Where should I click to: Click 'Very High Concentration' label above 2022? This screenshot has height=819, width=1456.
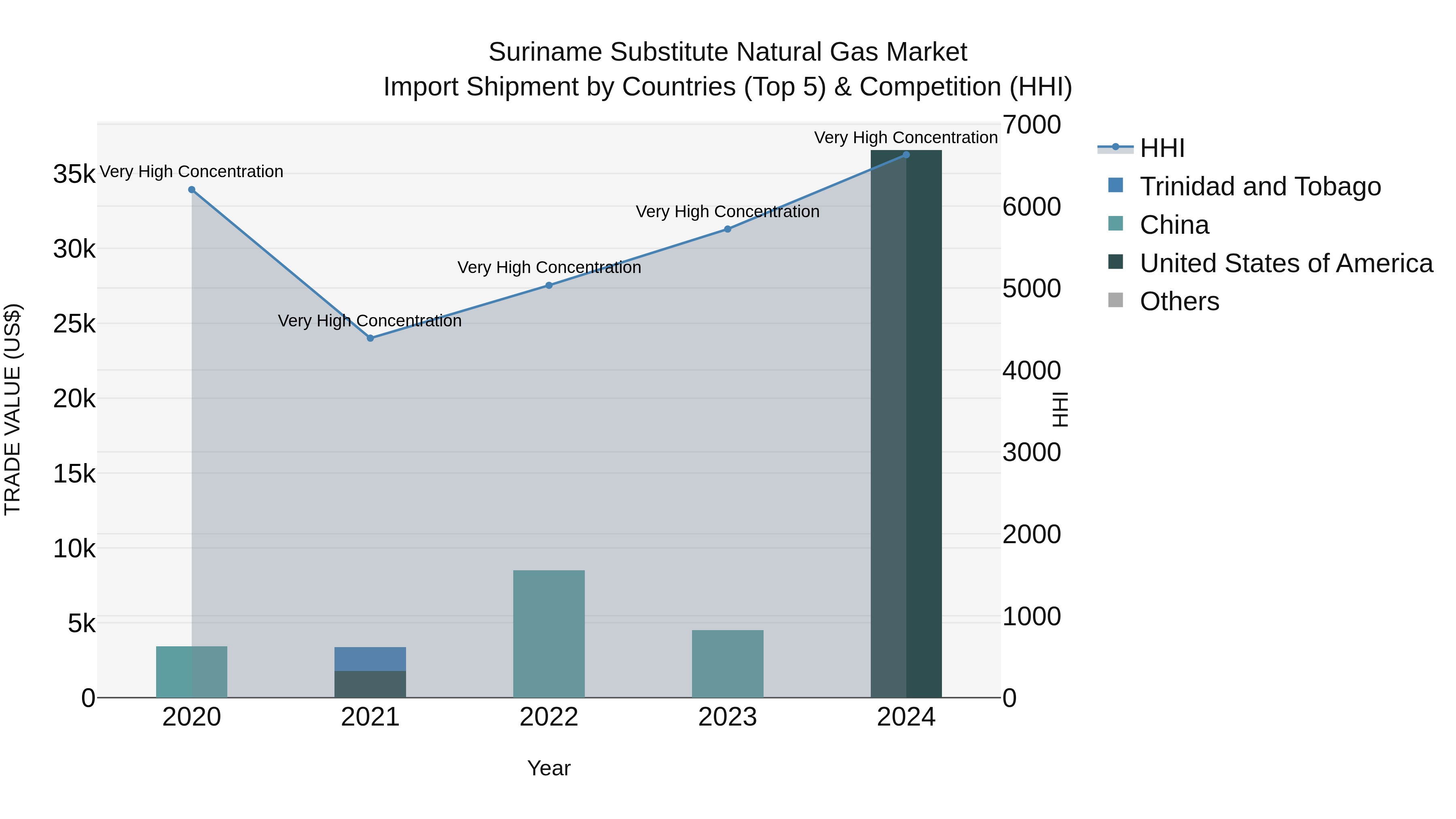(x=549, y=267)
